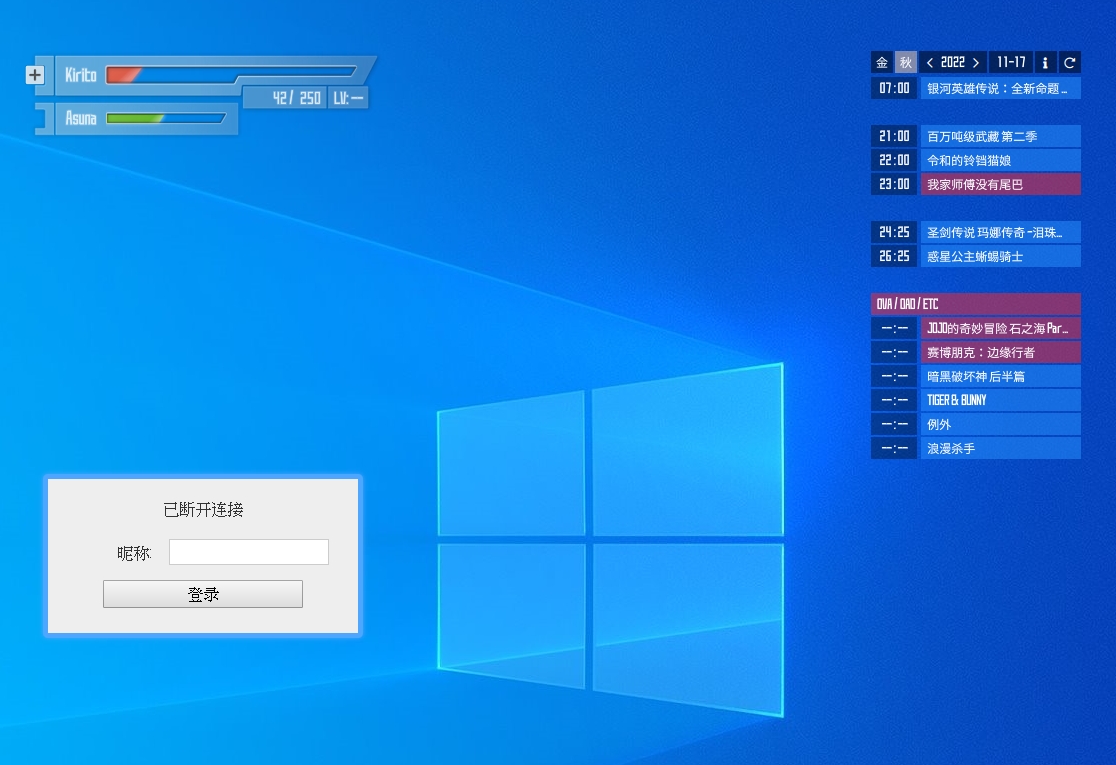
Task: Open TIGER & BUNNY entry
Action: (1001, 400)
